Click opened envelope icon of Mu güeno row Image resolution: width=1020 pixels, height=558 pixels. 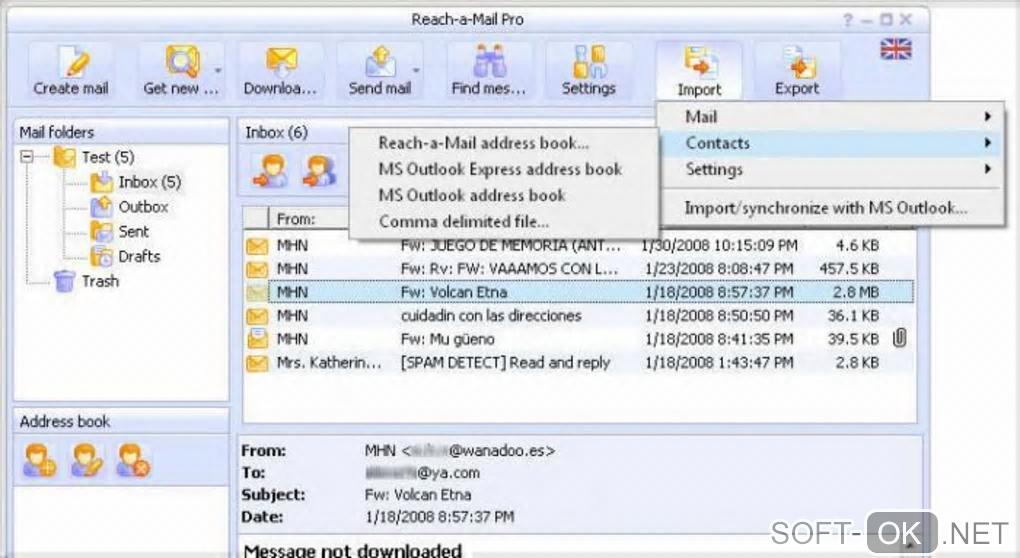[x=257, y=339]
